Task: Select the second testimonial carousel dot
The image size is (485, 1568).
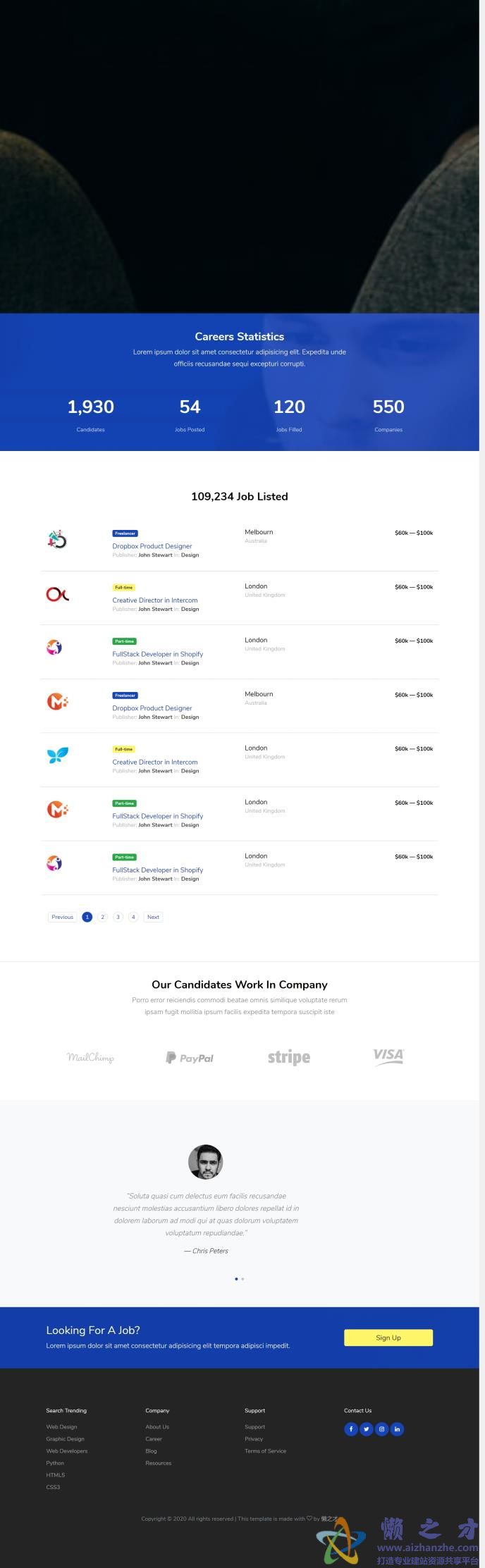Action: pos(243,1278)
